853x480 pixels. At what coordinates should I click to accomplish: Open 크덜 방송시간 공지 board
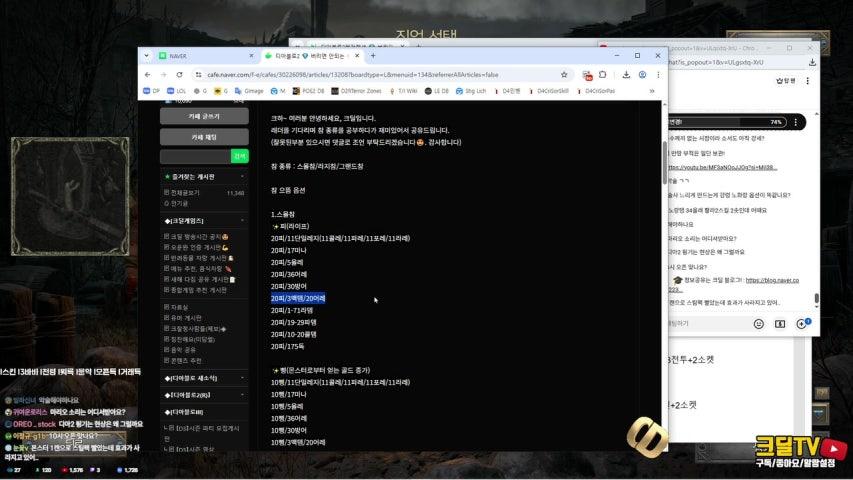point(196,237)
